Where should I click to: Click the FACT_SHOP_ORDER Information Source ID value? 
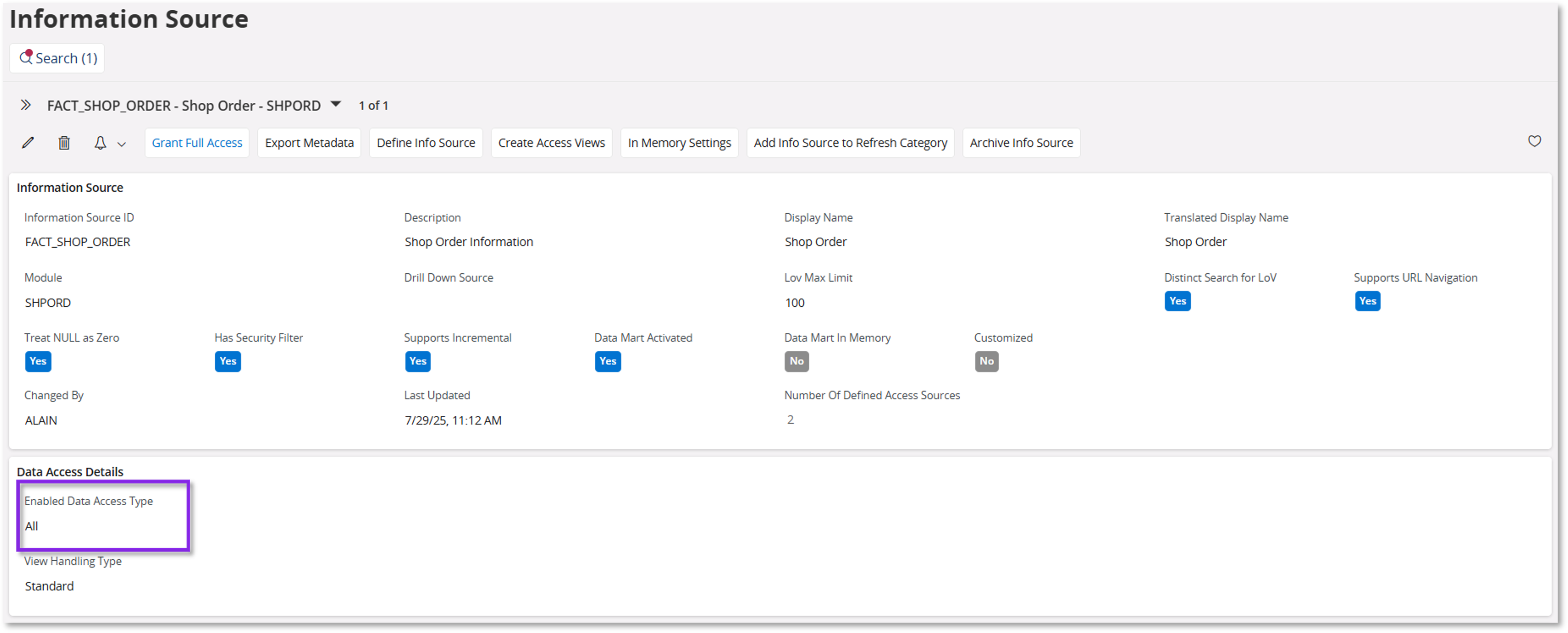pyautogui.click(x=78, y=242)
